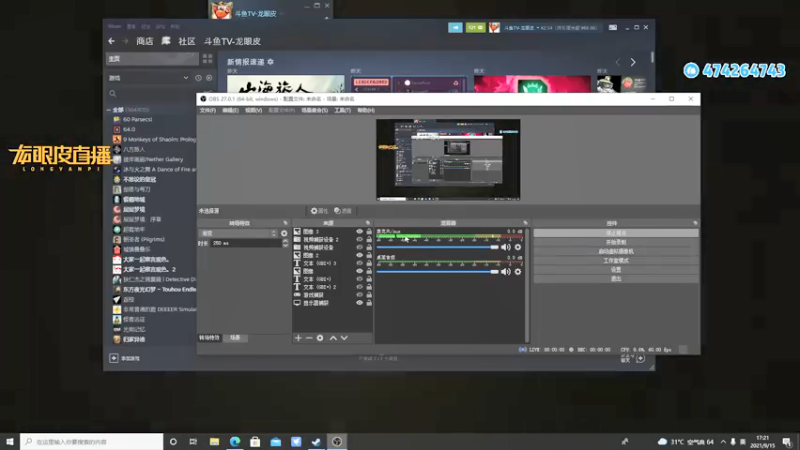Viewport: 800px width, 450px height.
Task: Open scene transition properties gear
Action: click(x=284, y=233)
